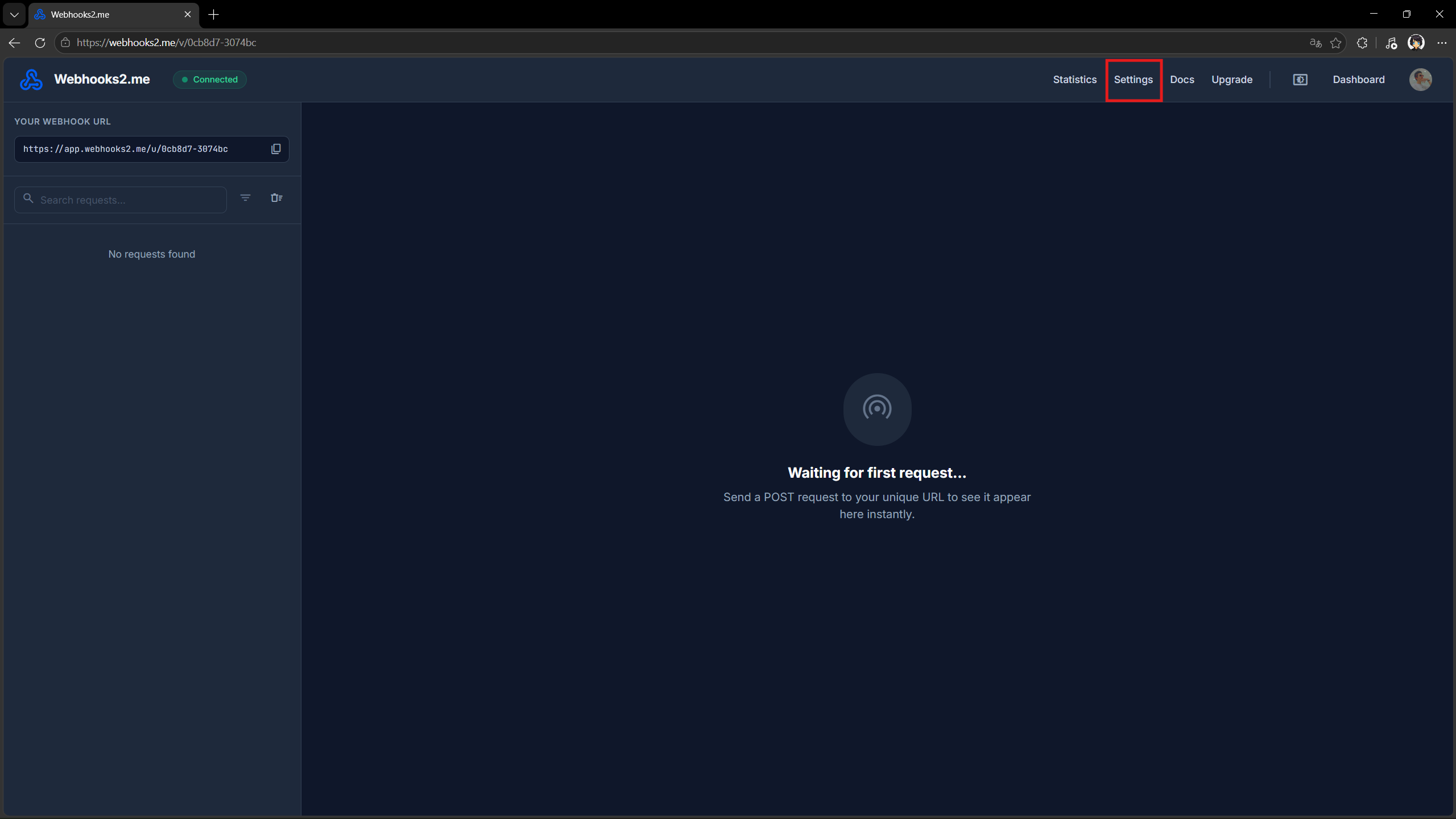Close the Webhooks2.me tab
This screenshot has height=819, width=1456.
tap(188, 15)
